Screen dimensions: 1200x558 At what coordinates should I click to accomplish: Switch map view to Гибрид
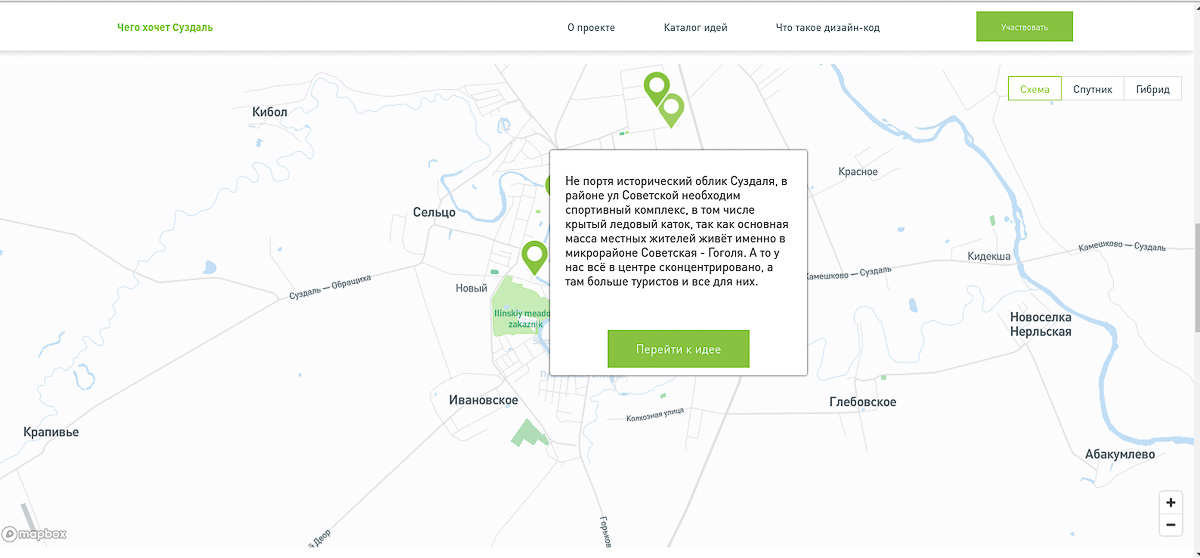click(1153, 89)
